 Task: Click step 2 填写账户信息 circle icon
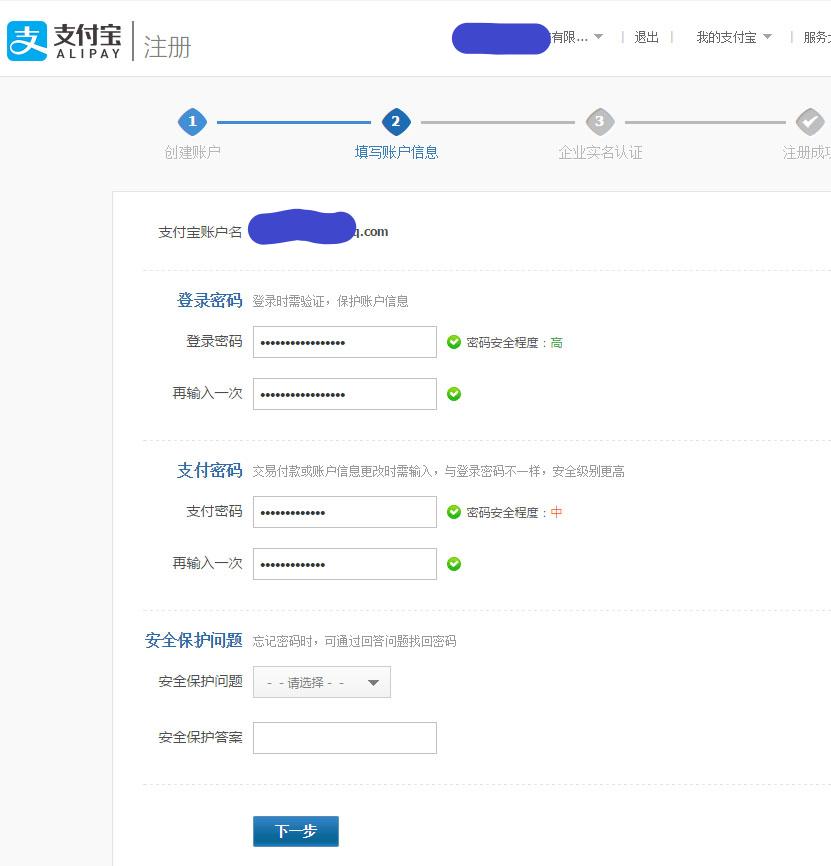click(x=397, y=120)
